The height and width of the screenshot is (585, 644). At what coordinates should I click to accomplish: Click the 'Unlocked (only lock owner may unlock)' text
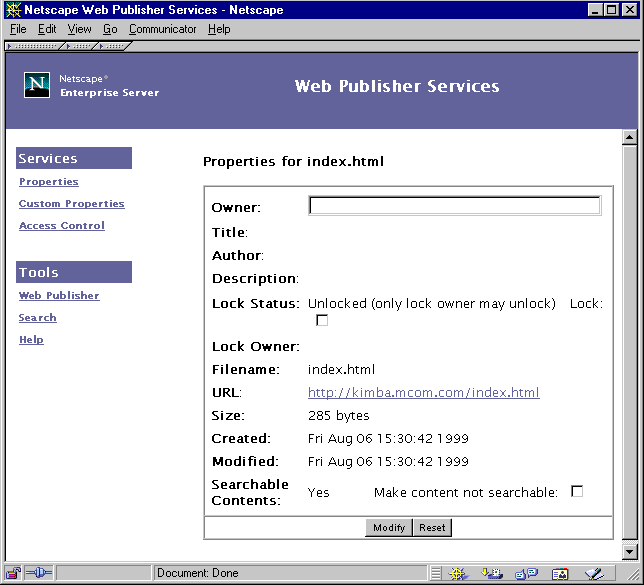coord(432,304)
